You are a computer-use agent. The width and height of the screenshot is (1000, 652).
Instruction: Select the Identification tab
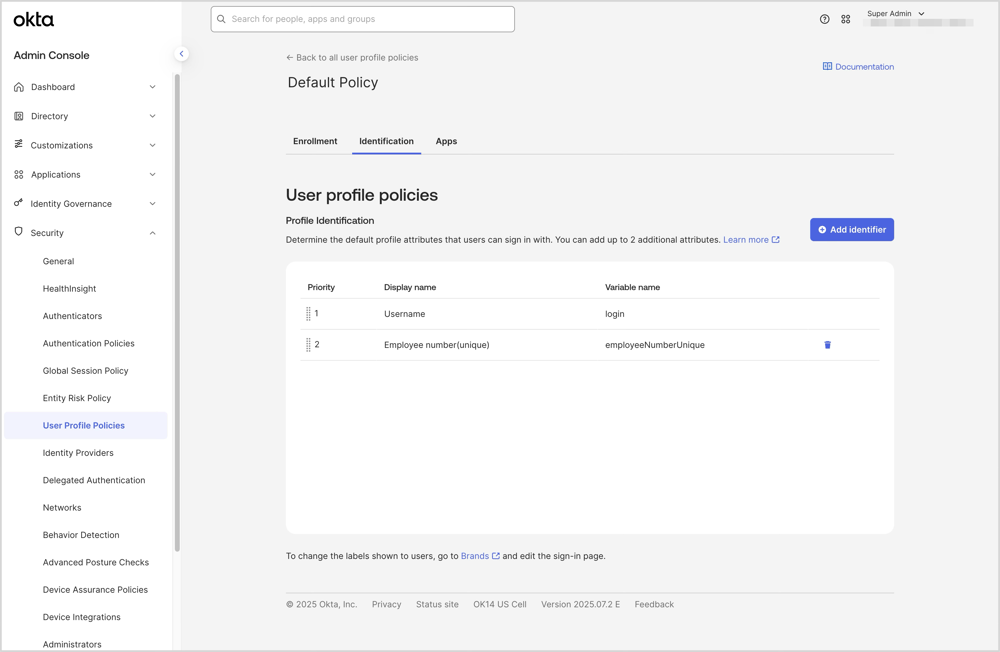386,141
